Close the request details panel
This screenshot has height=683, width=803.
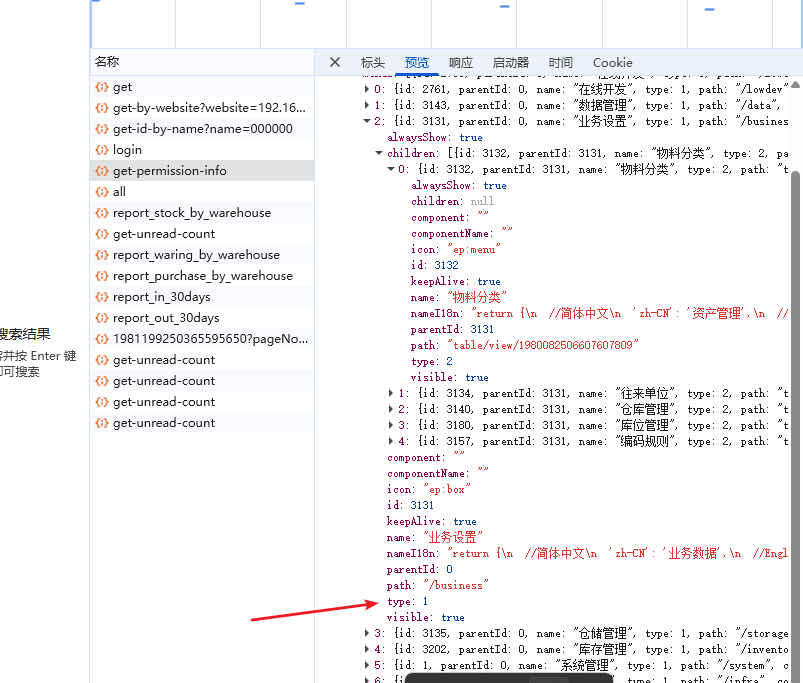tap(335, 62)
